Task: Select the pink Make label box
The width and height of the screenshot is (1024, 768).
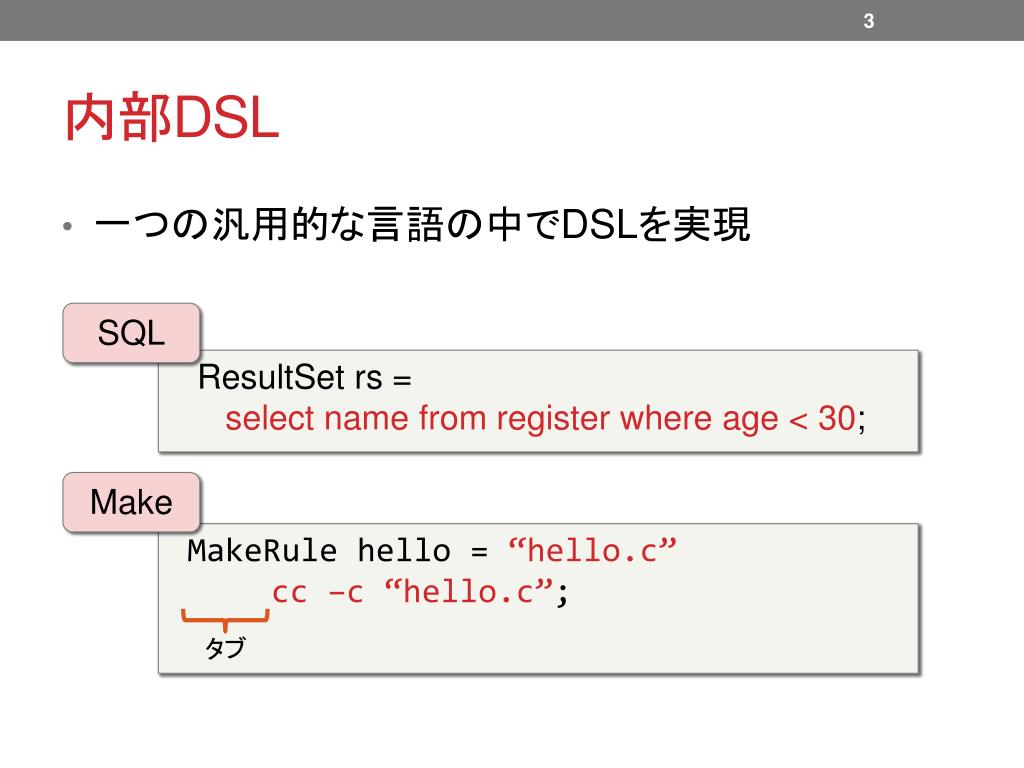Action: (x=131, y=502)
